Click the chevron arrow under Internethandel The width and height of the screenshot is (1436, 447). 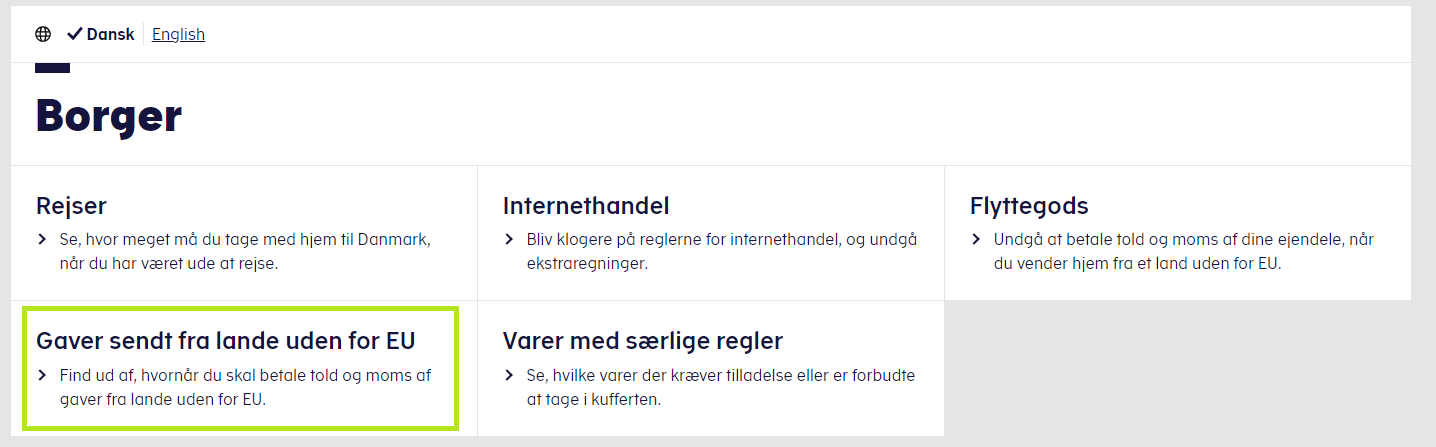click(509, 240)
